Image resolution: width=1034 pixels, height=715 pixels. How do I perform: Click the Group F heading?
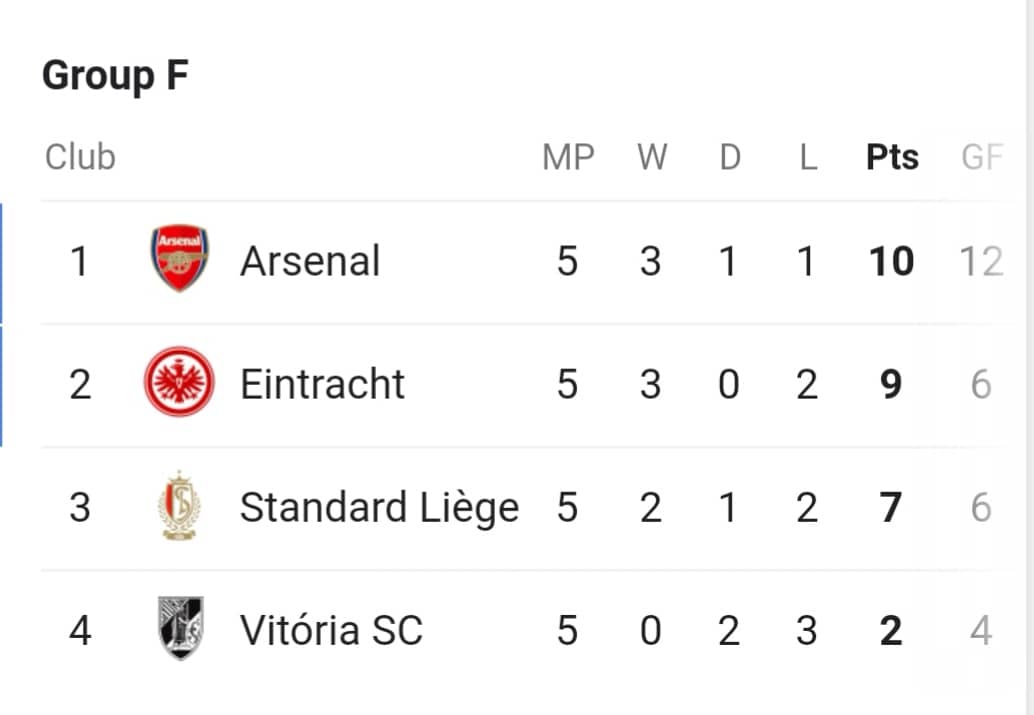115,76
